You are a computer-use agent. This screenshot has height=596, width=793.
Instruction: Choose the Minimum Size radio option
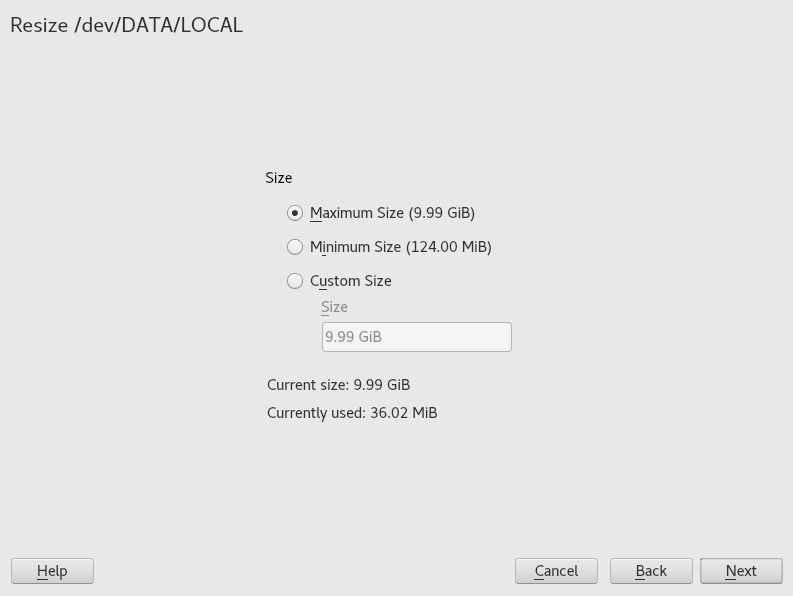tap(295, 247)
